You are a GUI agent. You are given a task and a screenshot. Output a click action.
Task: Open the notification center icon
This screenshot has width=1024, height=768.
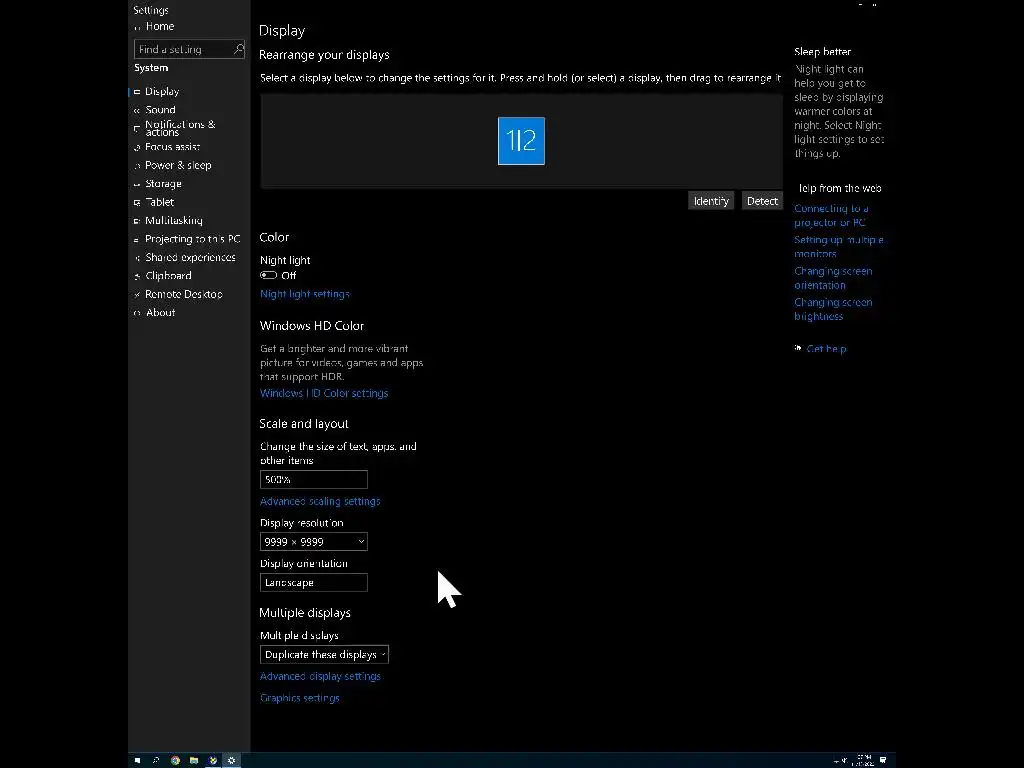coord(883,760)
